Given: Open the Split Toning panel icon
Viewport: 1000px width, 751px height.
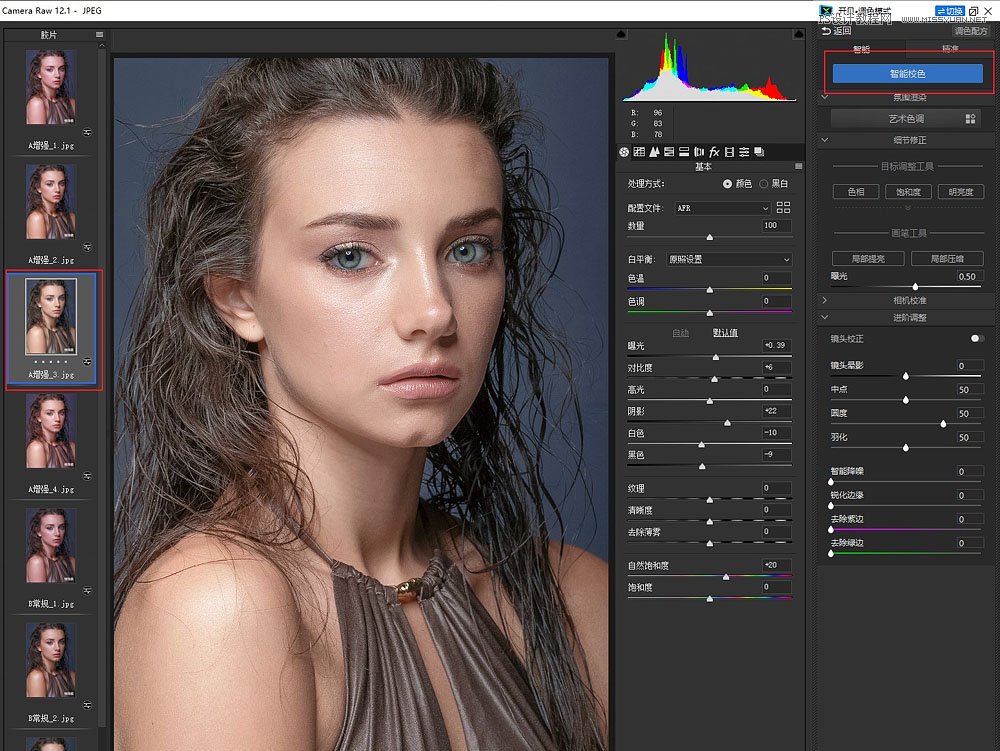Looking at the screenshot, I should [685, 152].
